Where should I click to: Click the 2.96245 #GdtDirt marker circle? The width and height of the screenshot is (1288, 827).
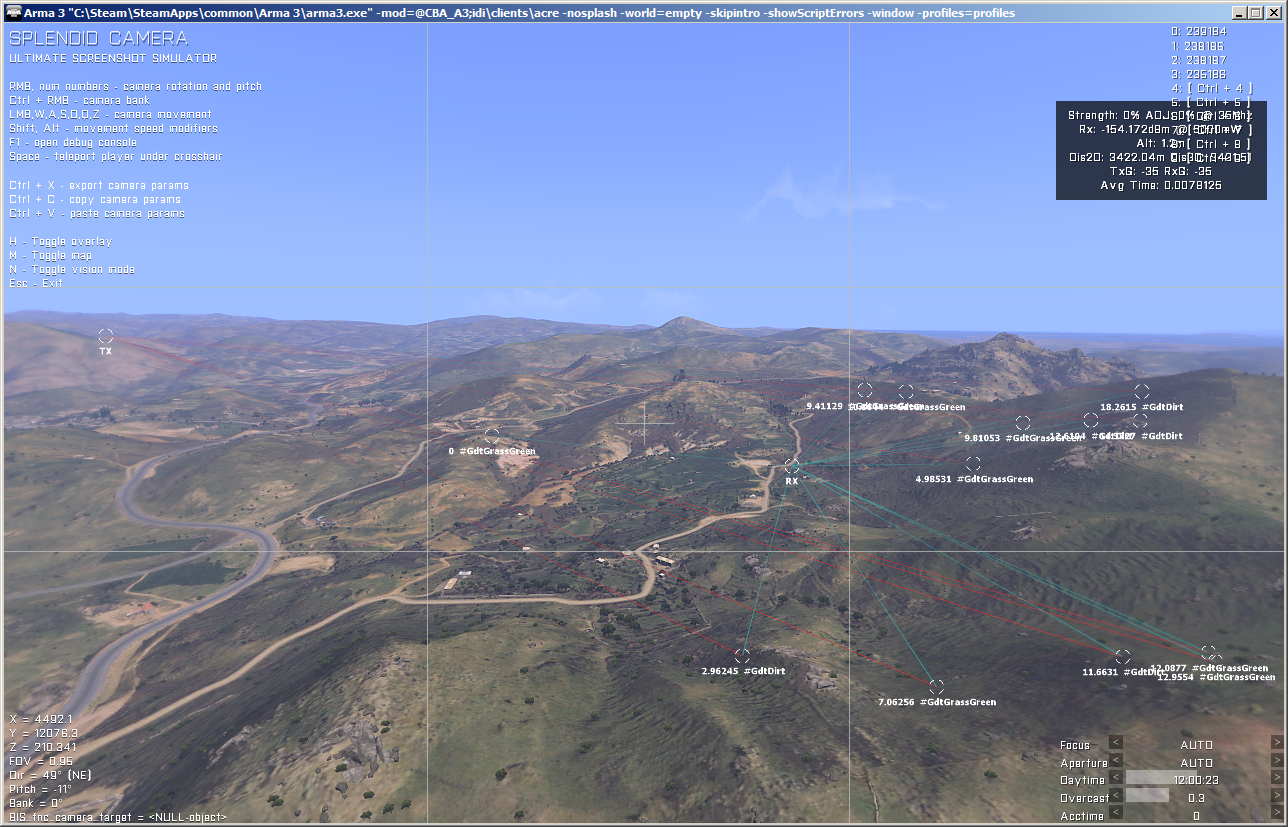(x=742, y=656)
